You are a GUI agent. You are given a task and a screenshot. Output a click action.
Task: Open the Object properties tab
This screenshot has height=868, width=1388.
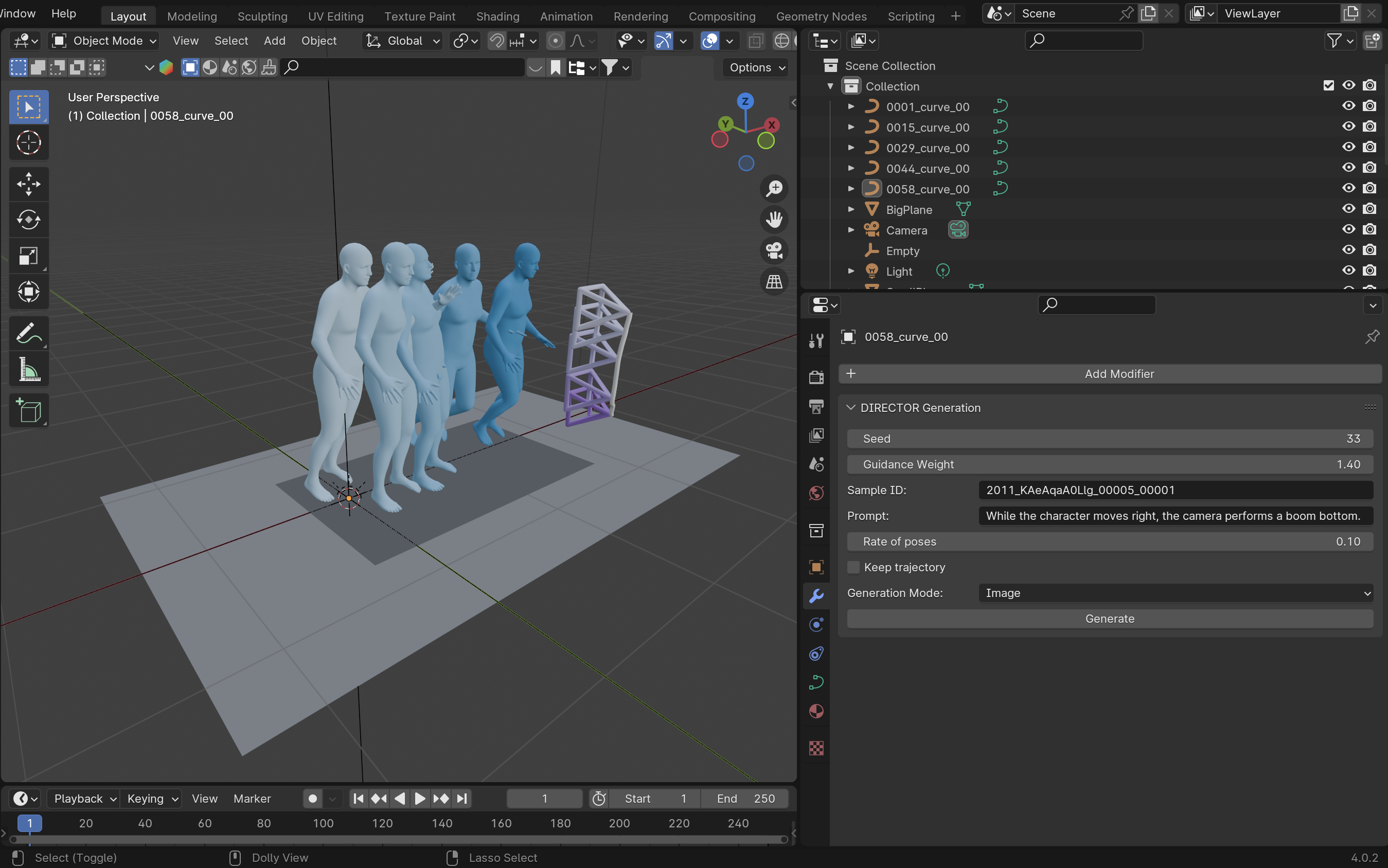click(816, 567)
